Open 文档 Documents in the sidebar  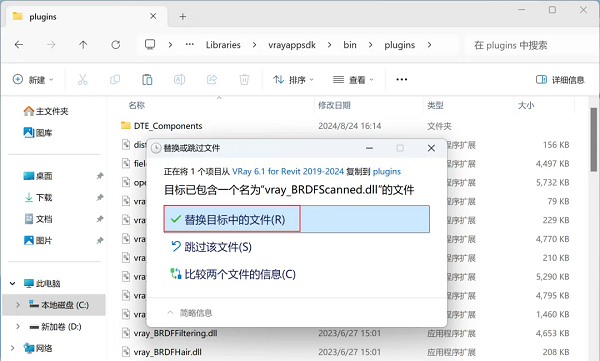38,219
